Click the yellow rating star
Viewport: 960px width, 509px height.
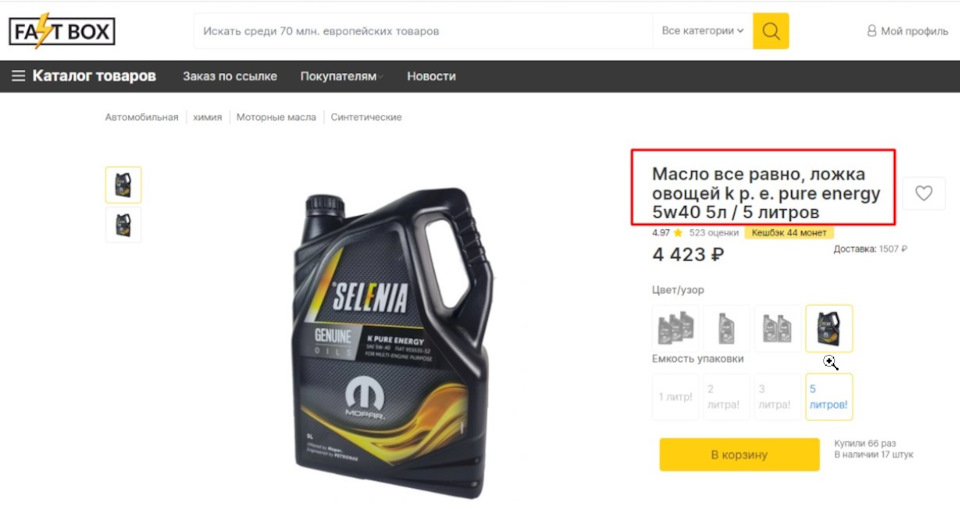coord(678,233)
